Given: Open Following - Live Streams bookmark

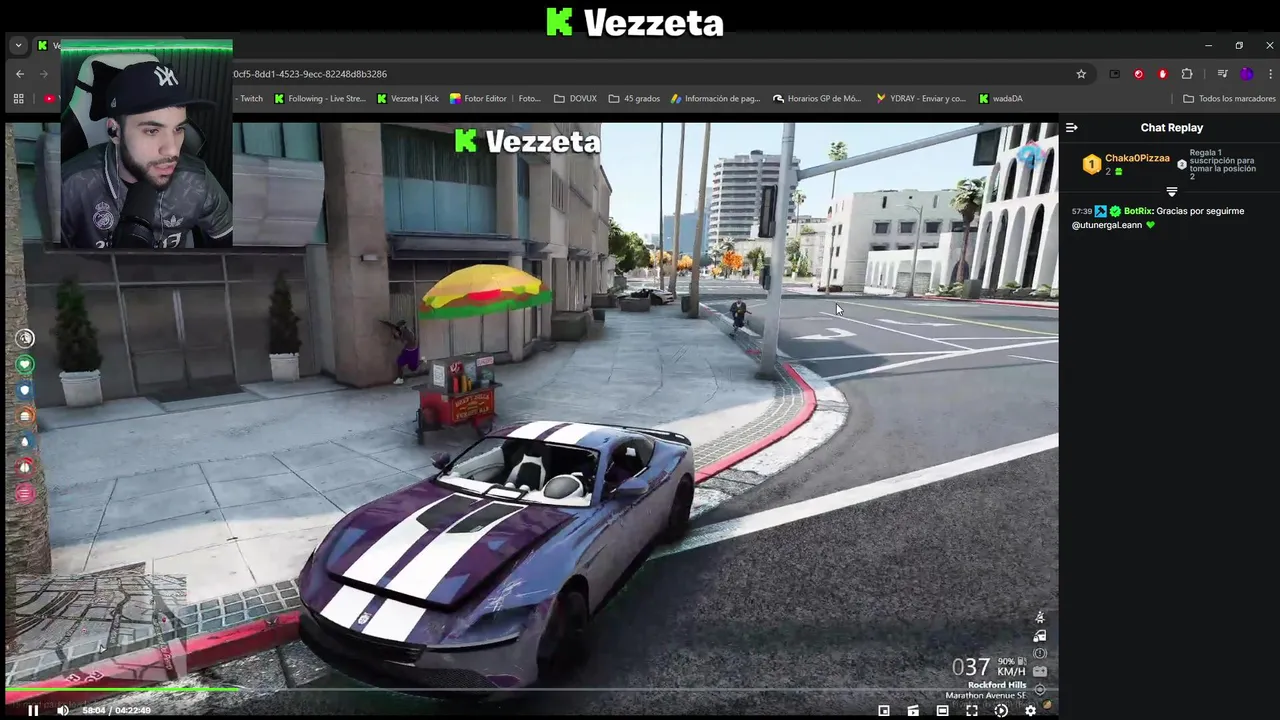Looking at the screenshot, I should tap(320, 99).
